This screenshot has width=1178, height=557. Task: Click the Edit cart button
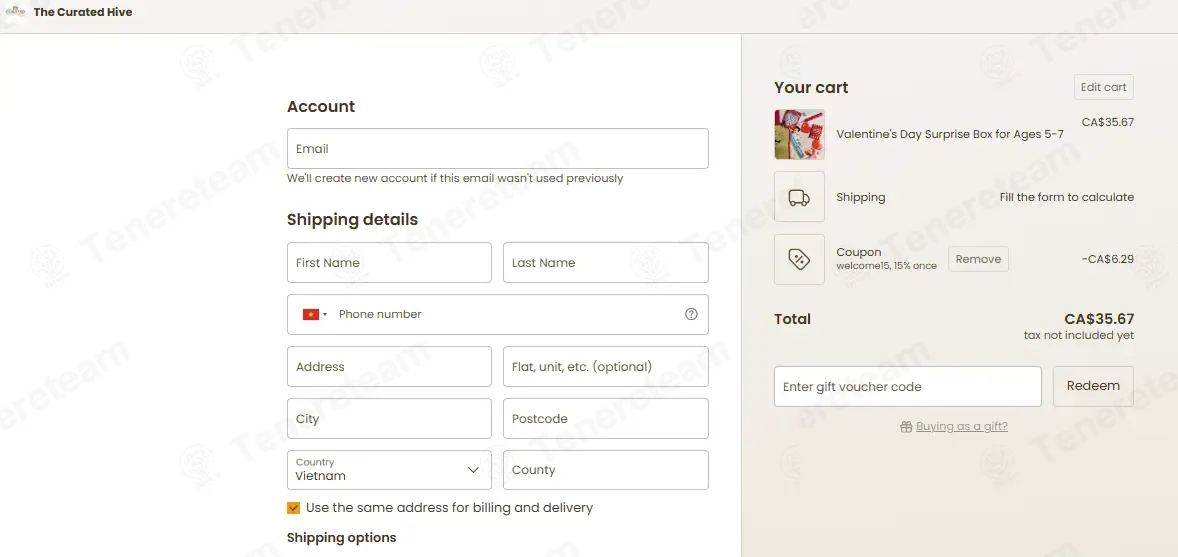1103,87
